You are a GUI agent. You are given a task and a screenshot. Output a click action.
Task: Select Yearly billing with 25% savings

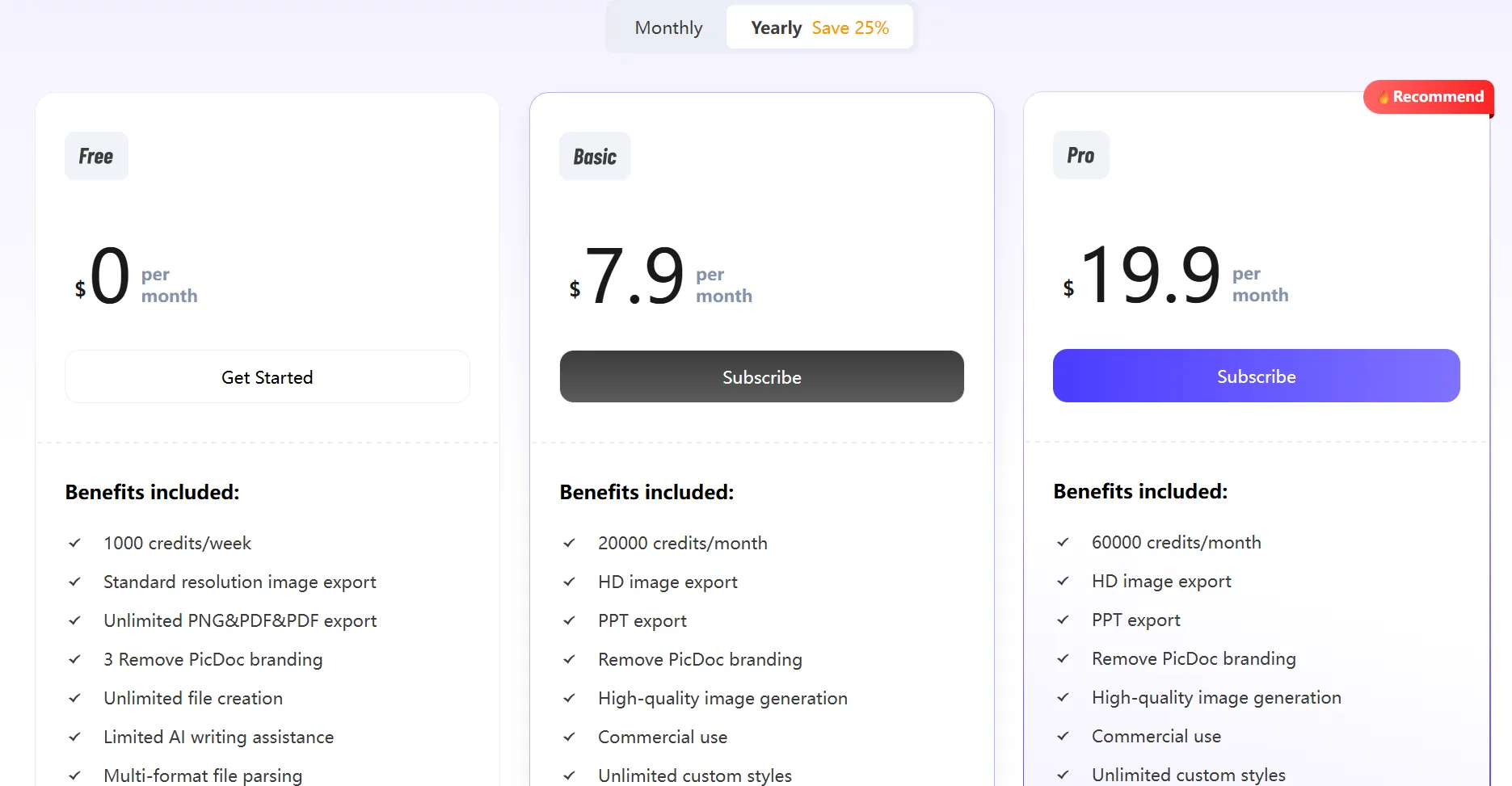(819, 27)
